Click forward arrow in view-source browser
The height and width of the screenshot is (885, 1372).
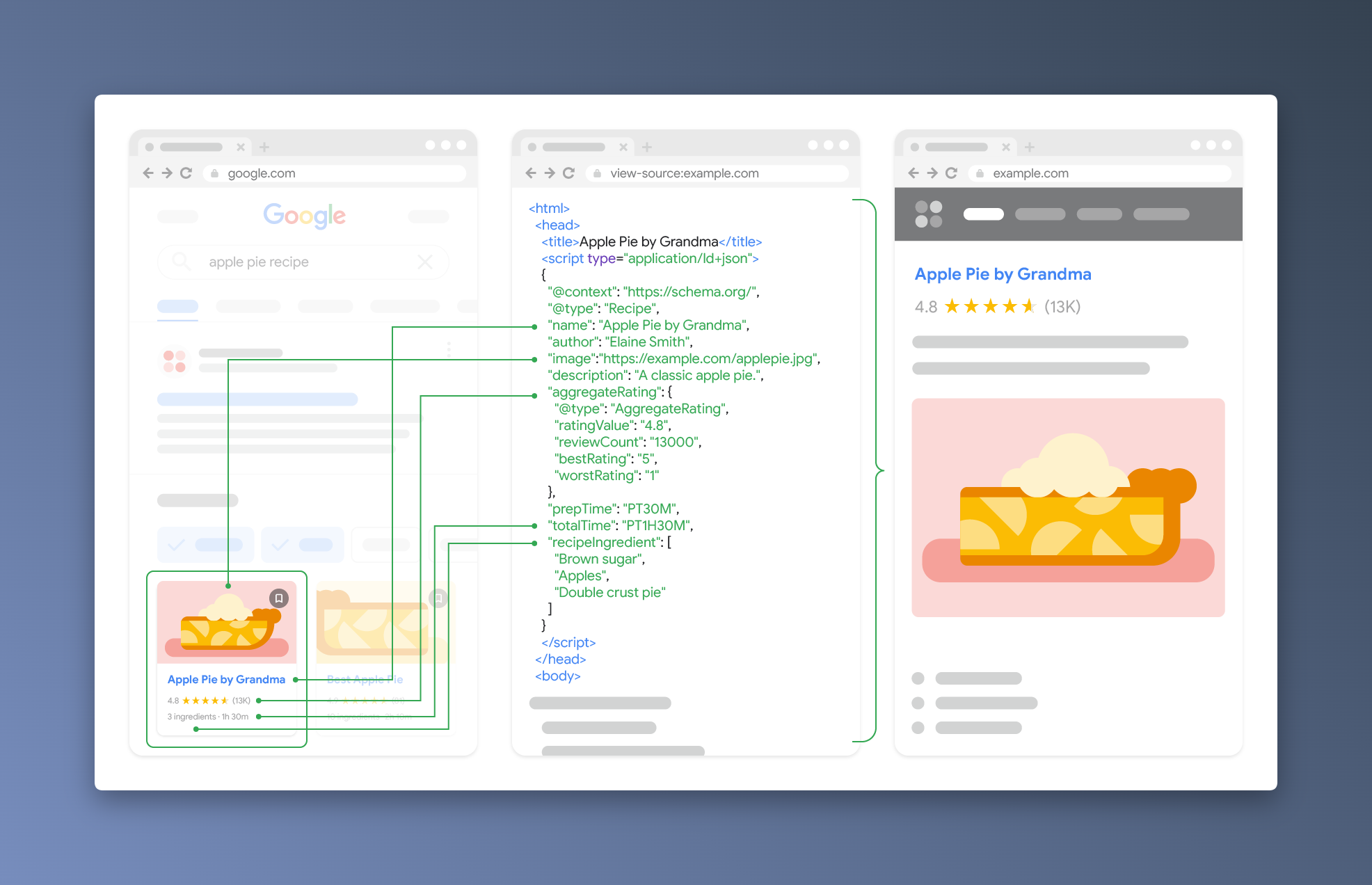[x=550, y=173]
